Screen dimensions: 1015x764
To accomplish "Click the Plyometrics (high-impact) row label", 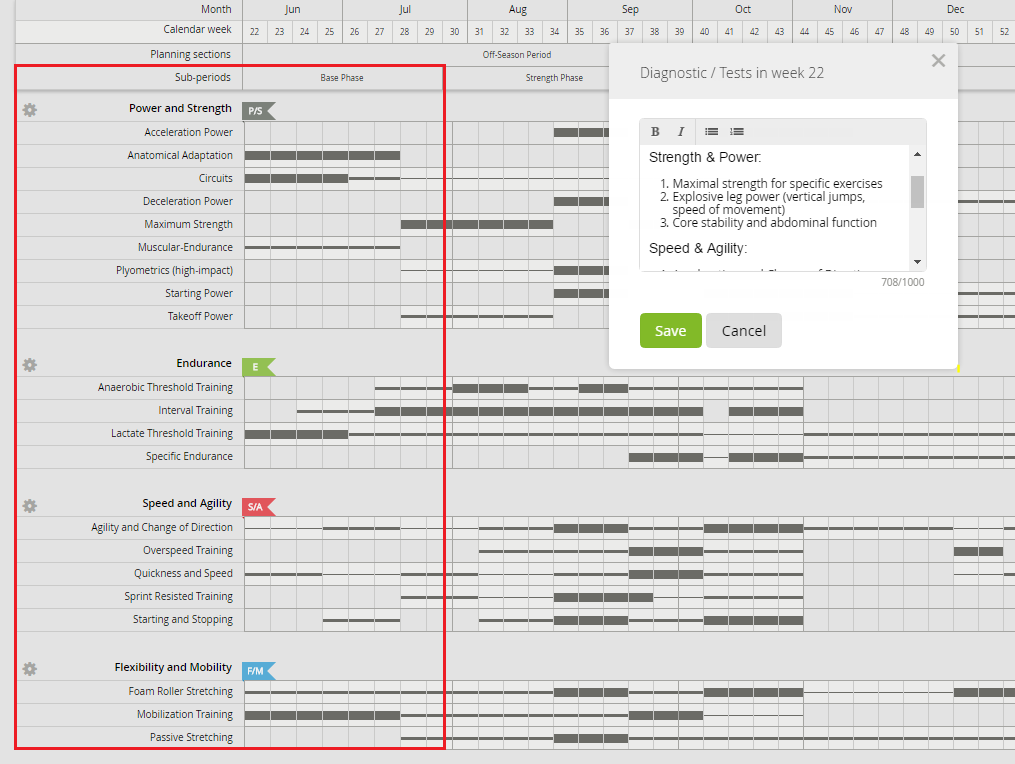I will (x=175, y=270).
